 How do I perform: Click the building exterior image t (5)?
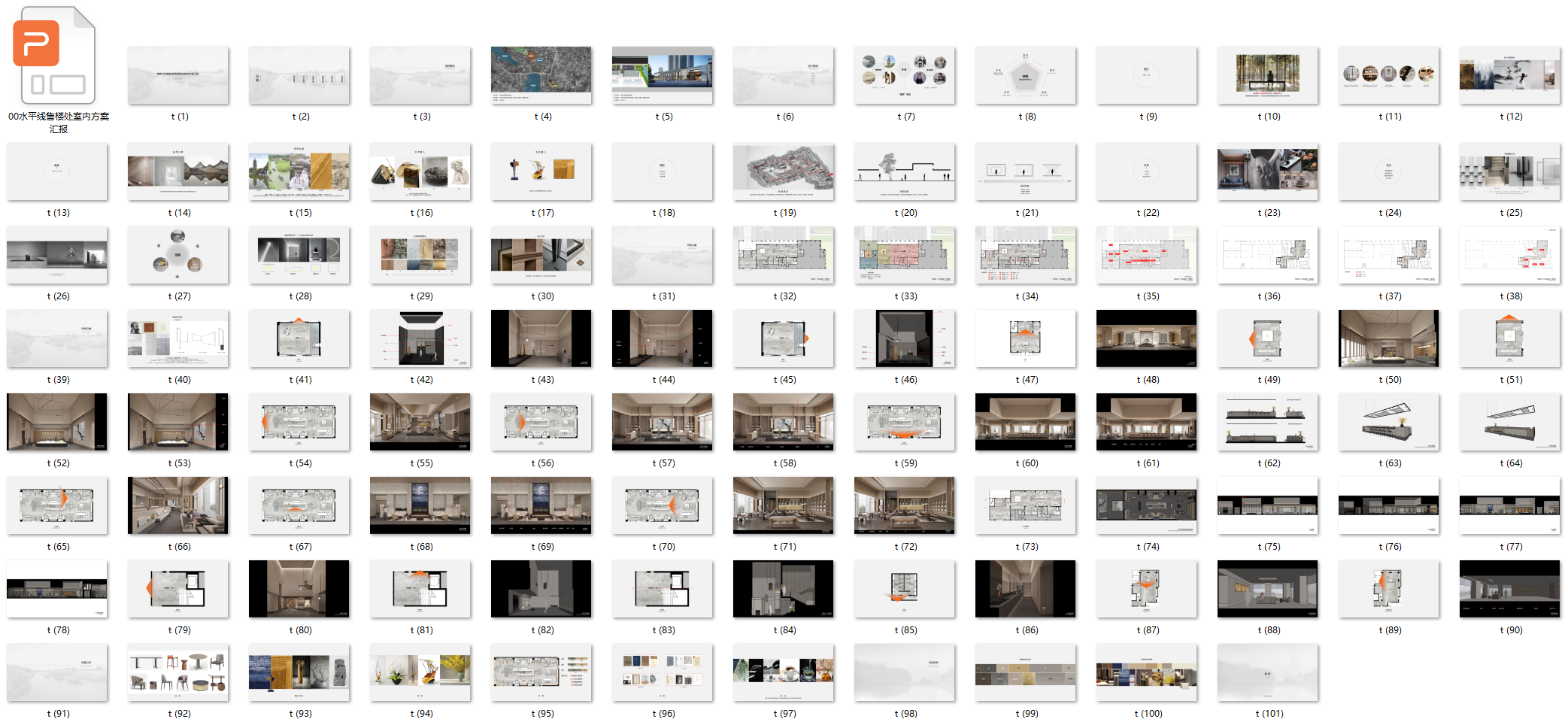[662, 75]
